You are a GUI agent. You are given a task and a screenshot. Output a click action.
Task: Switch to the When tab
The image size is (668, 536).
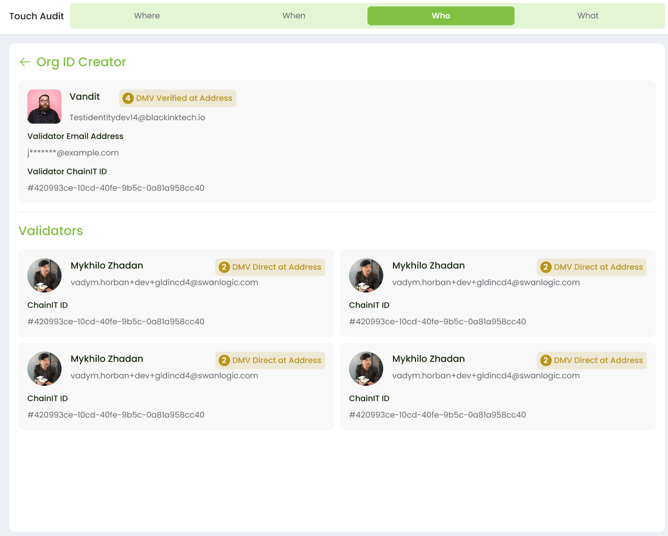tap(294, 16)
